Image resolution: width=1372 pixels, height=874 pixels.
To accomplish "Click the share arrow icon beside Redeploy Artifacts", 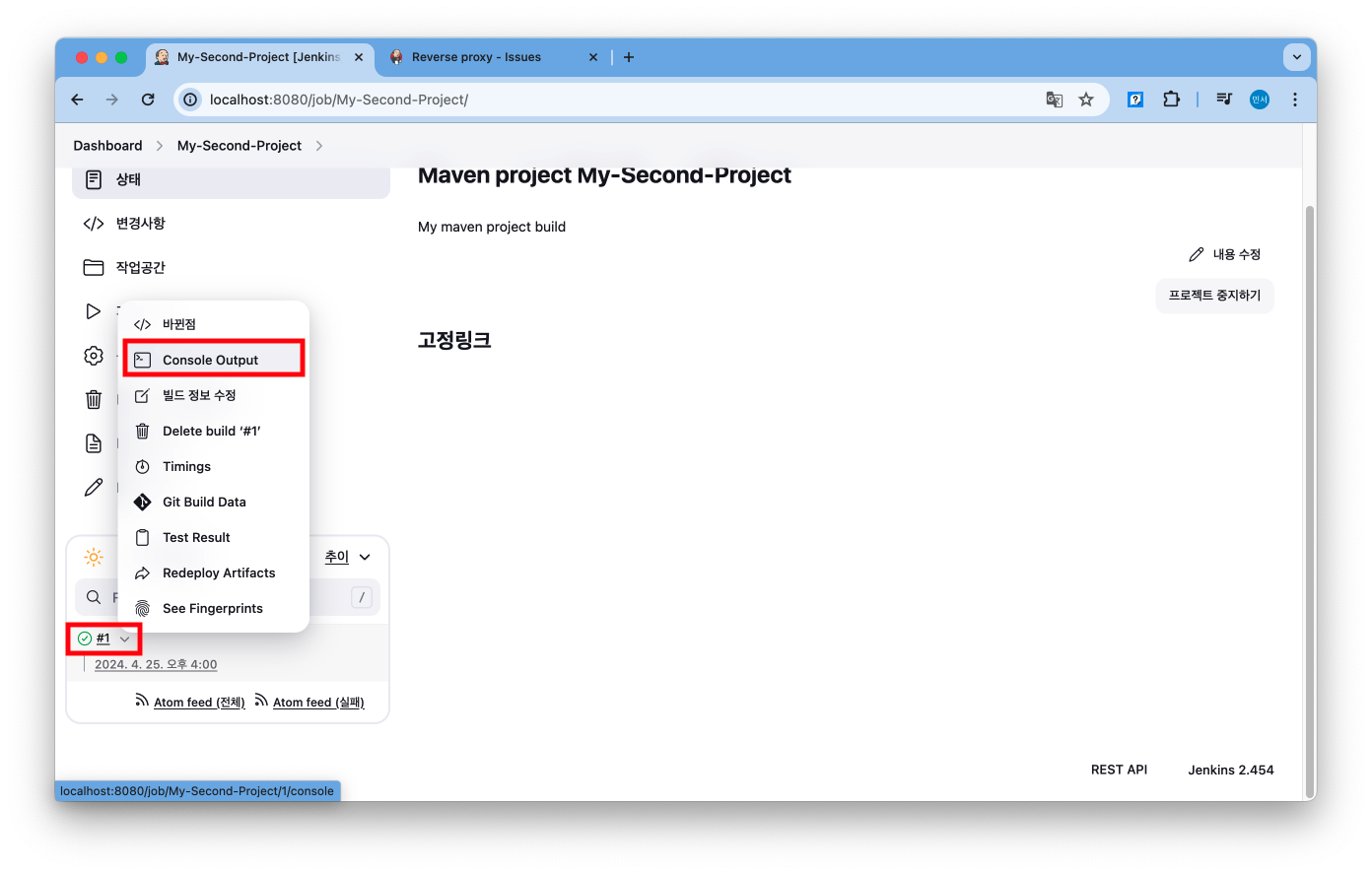I will click(x=143, y=572).
